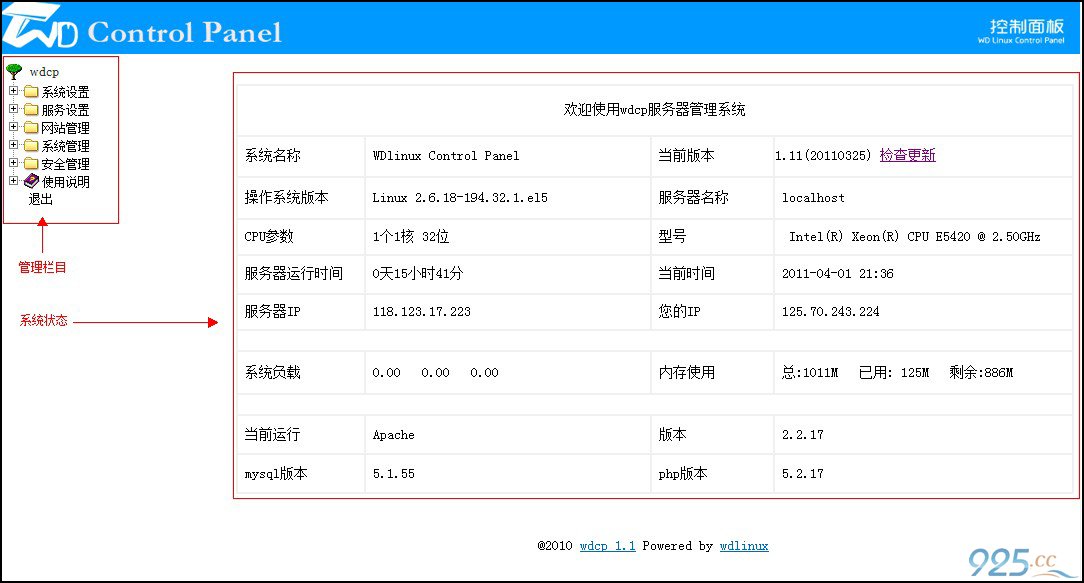Click the 使用说明 book icon
Screen dimensions: 1084x583
(31, 181)
